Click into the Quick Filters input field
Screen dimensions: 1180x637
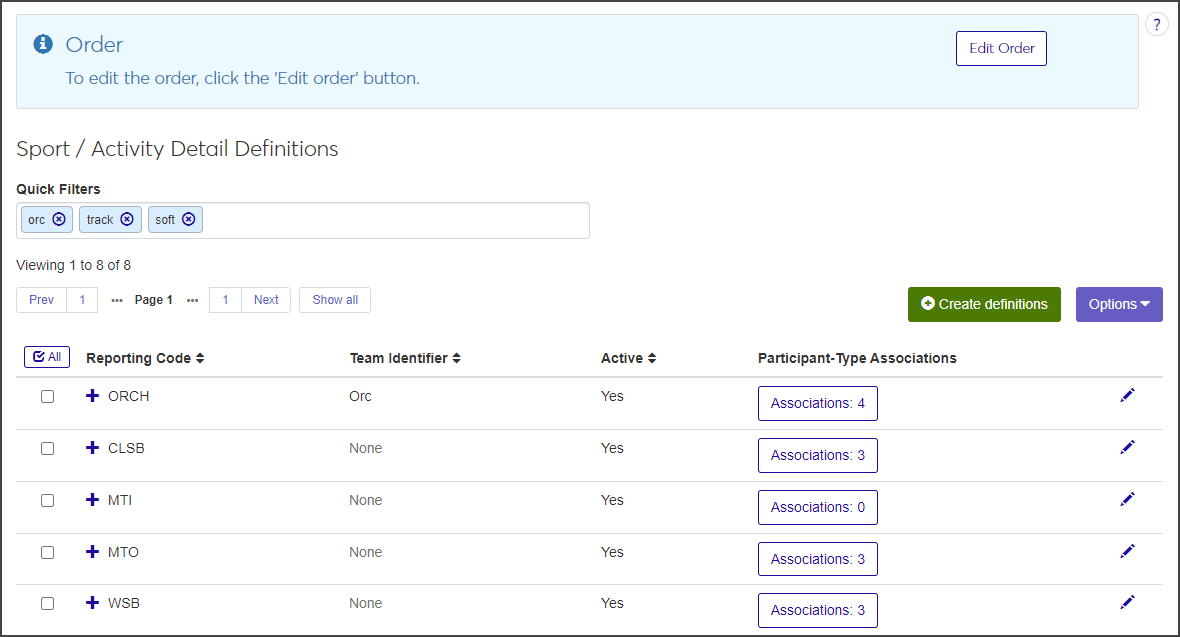coord(395,220)
